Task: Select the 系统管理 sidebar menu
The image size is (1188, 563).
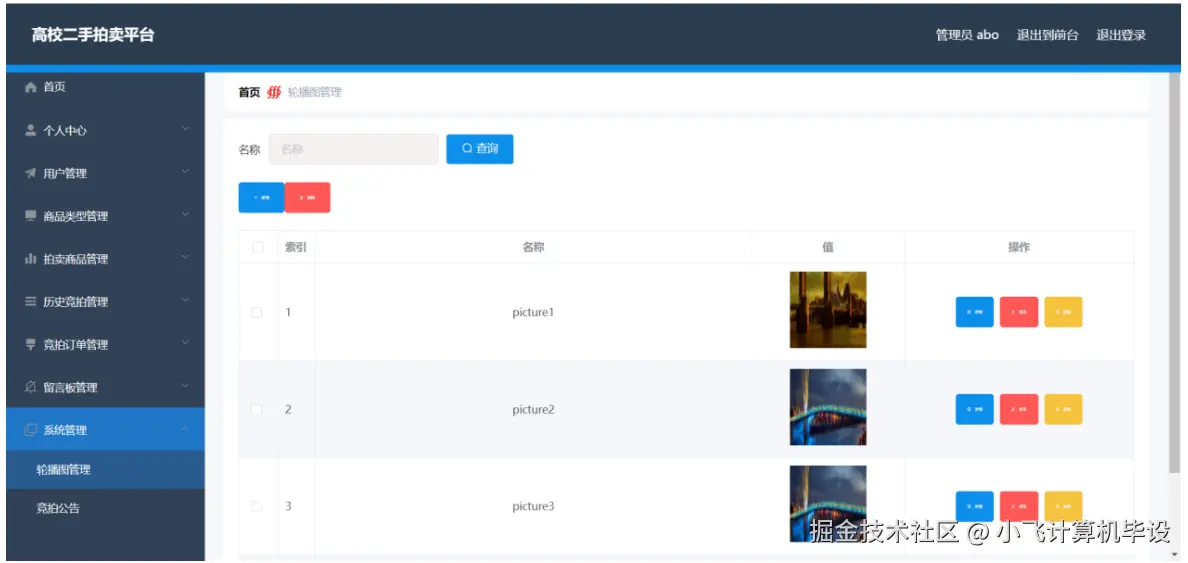Action: 105,430
